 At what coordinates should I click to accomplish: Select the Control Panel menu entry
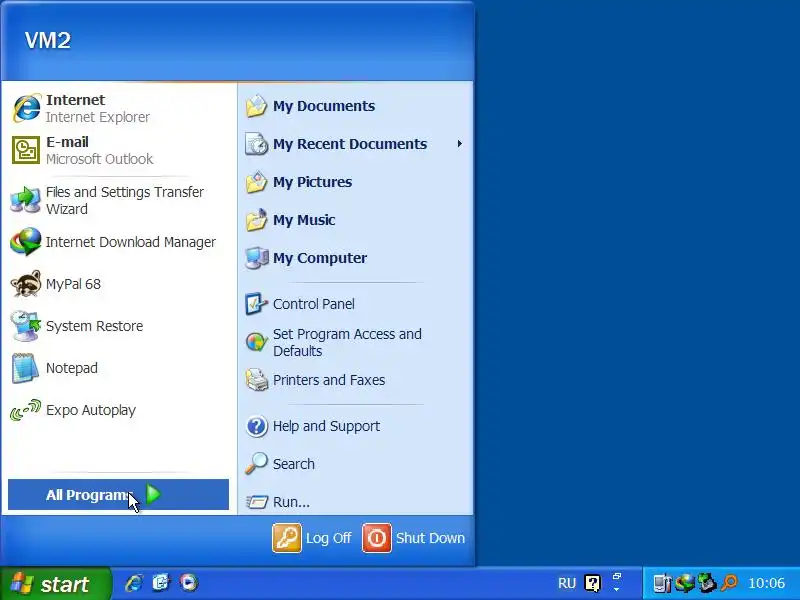point(356,304)
